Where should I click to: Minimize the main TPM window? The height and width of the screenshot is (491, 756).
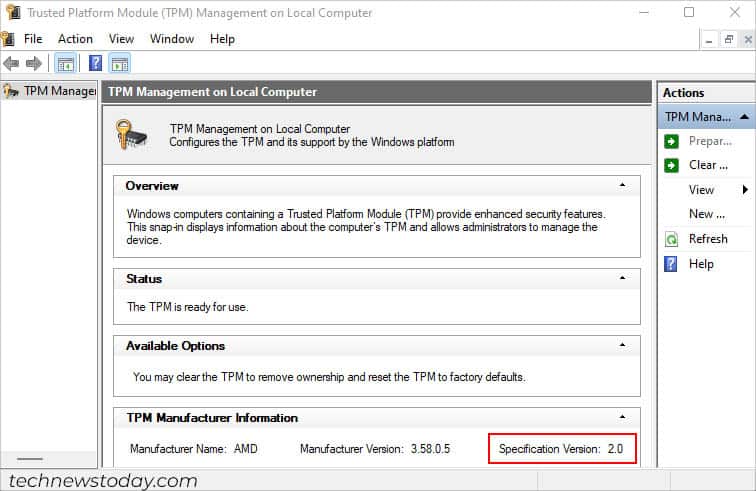[644, 12]
